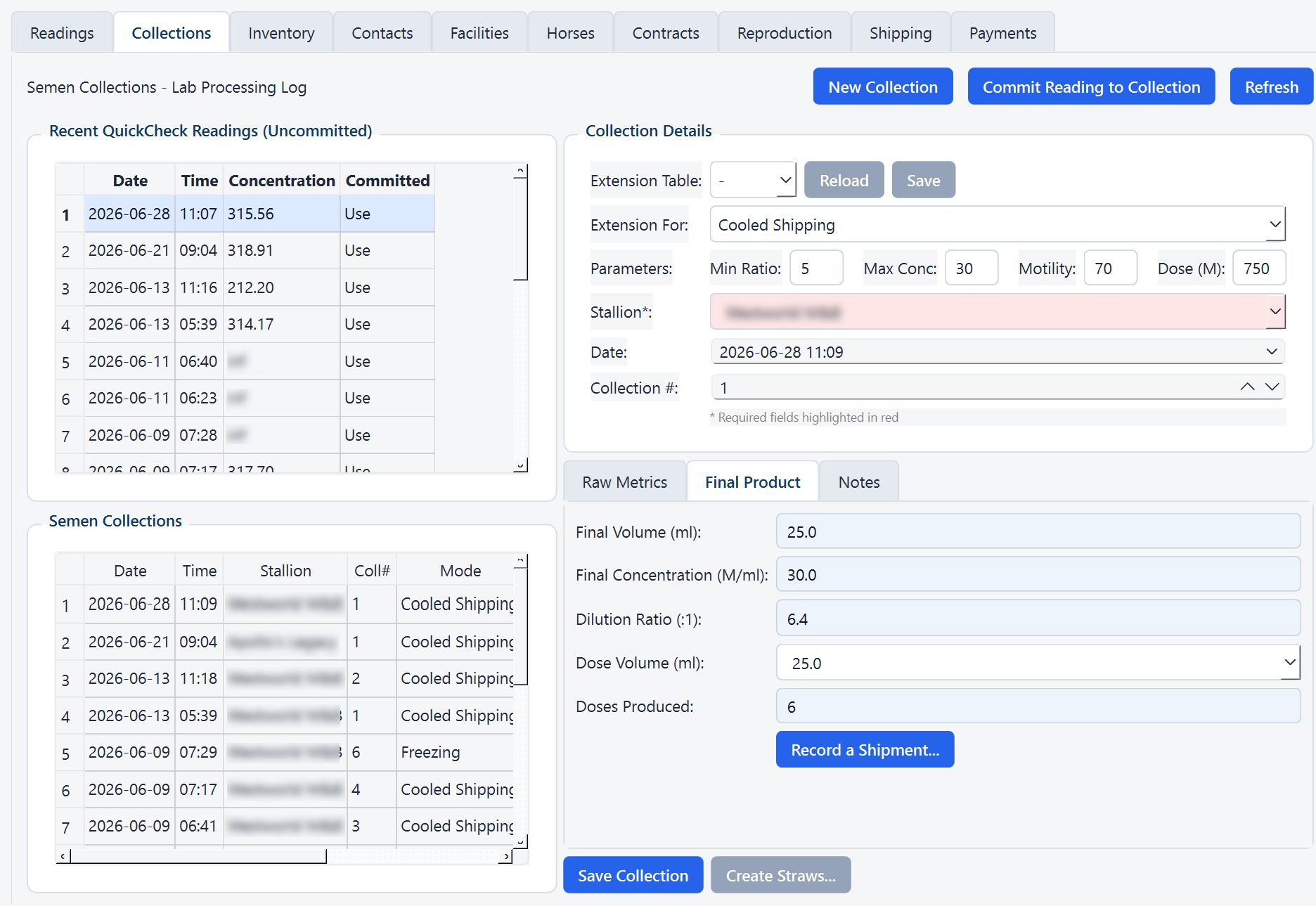Select the Final Product tab

tap(752, 481)
